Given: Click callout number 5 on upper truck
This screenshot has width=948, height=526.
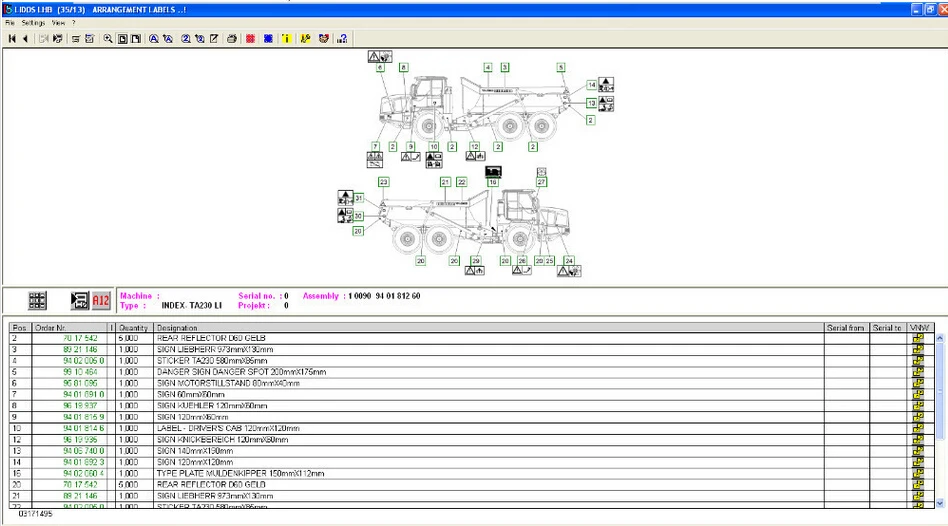Looking at the screenshot, I should click(x=561, y=67).
